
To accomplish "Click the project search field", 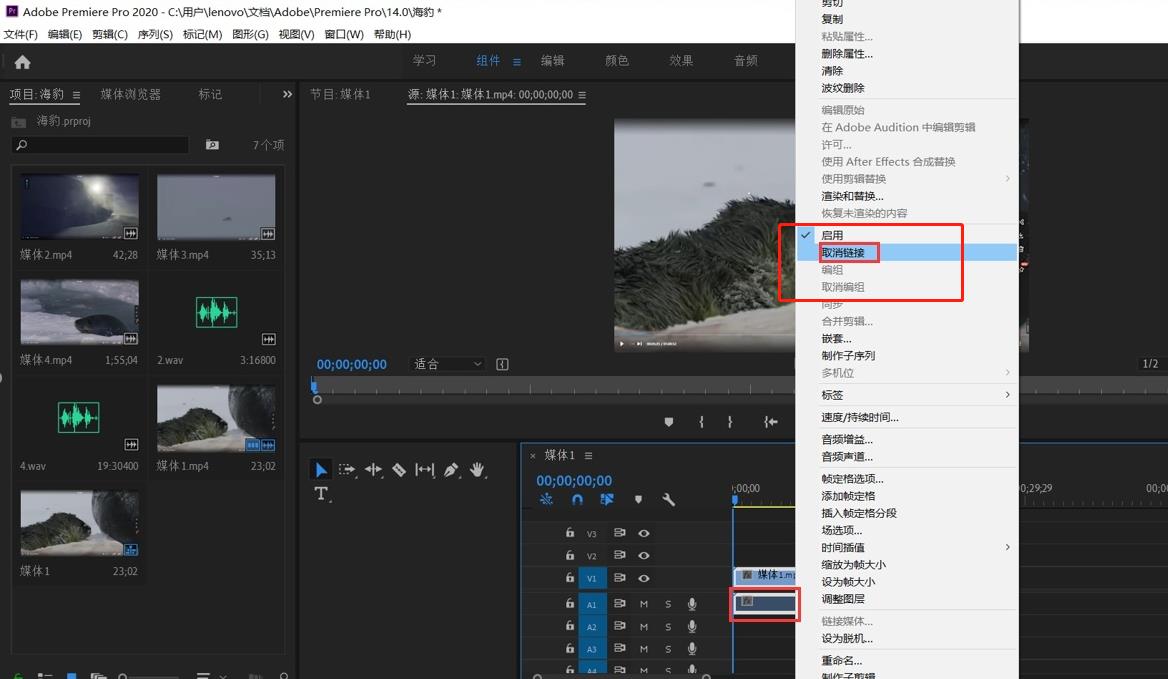I will click(100, 145).
